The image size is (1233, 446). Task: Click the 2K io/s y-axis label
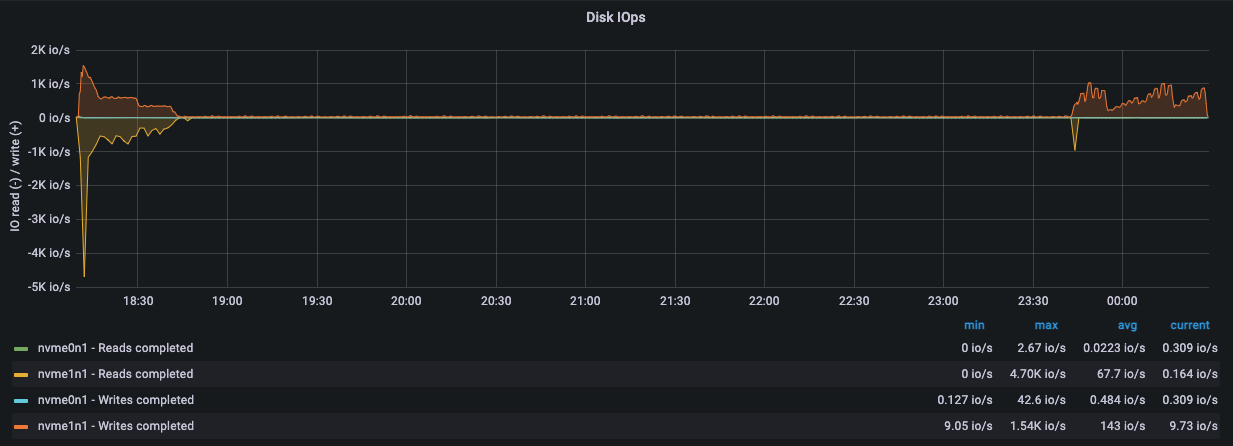point(51,51)
